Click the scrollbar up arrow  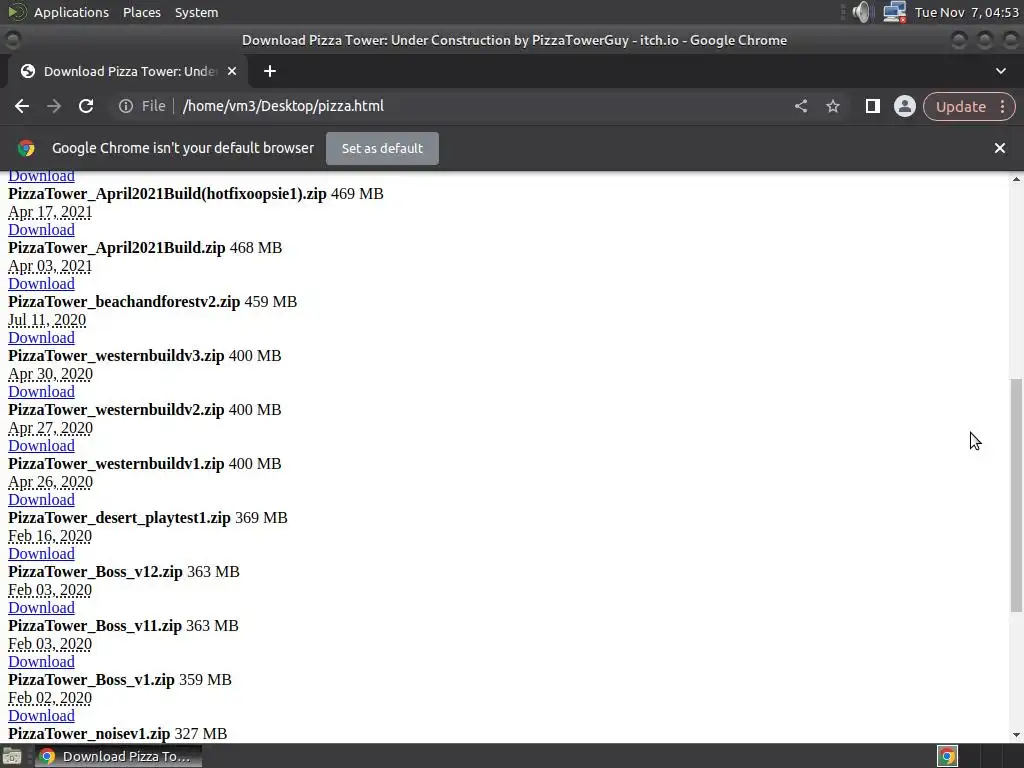tap(1016, 179)
